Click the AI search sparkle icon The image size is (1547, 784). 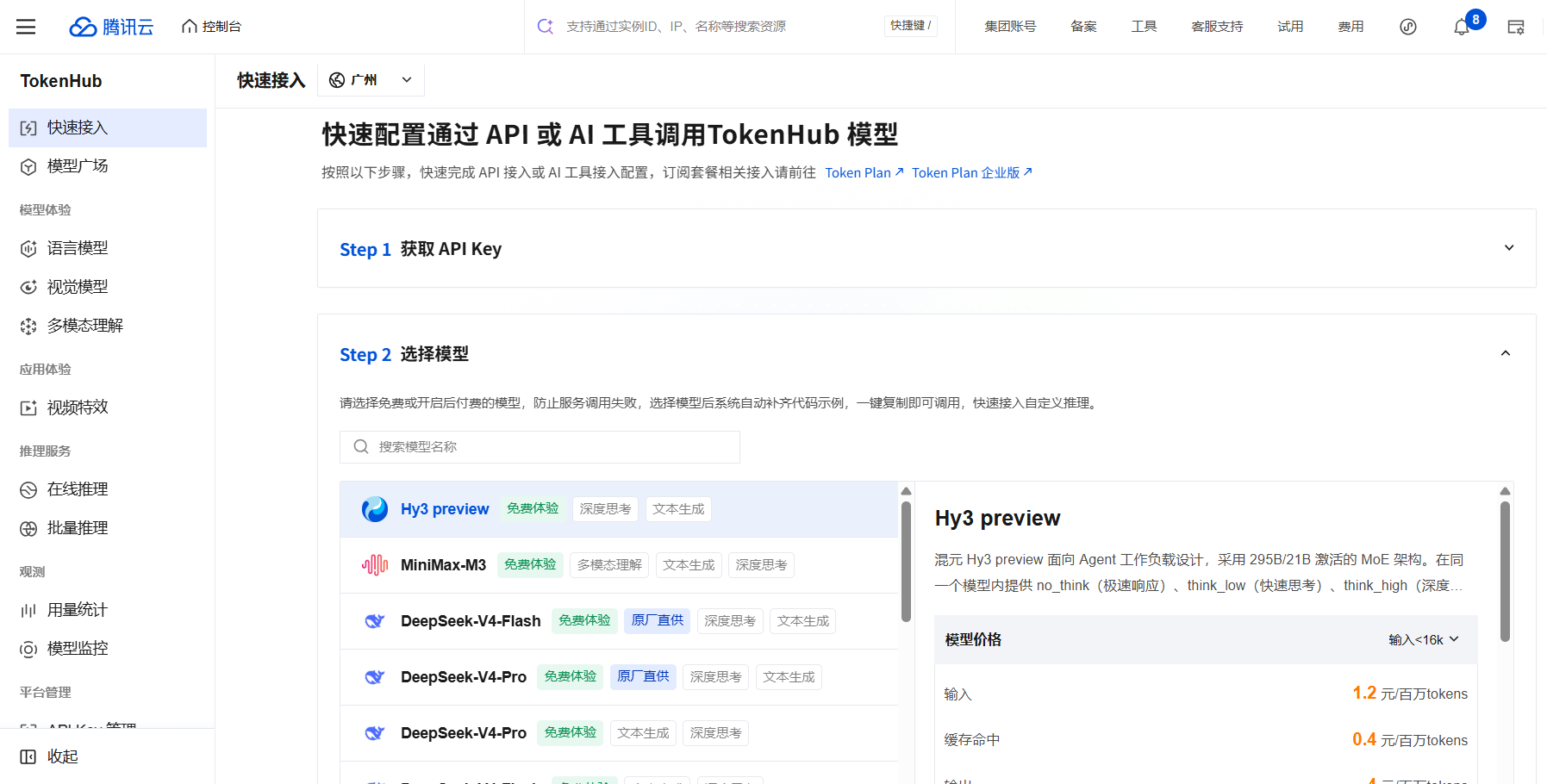[x=546, y=27]
